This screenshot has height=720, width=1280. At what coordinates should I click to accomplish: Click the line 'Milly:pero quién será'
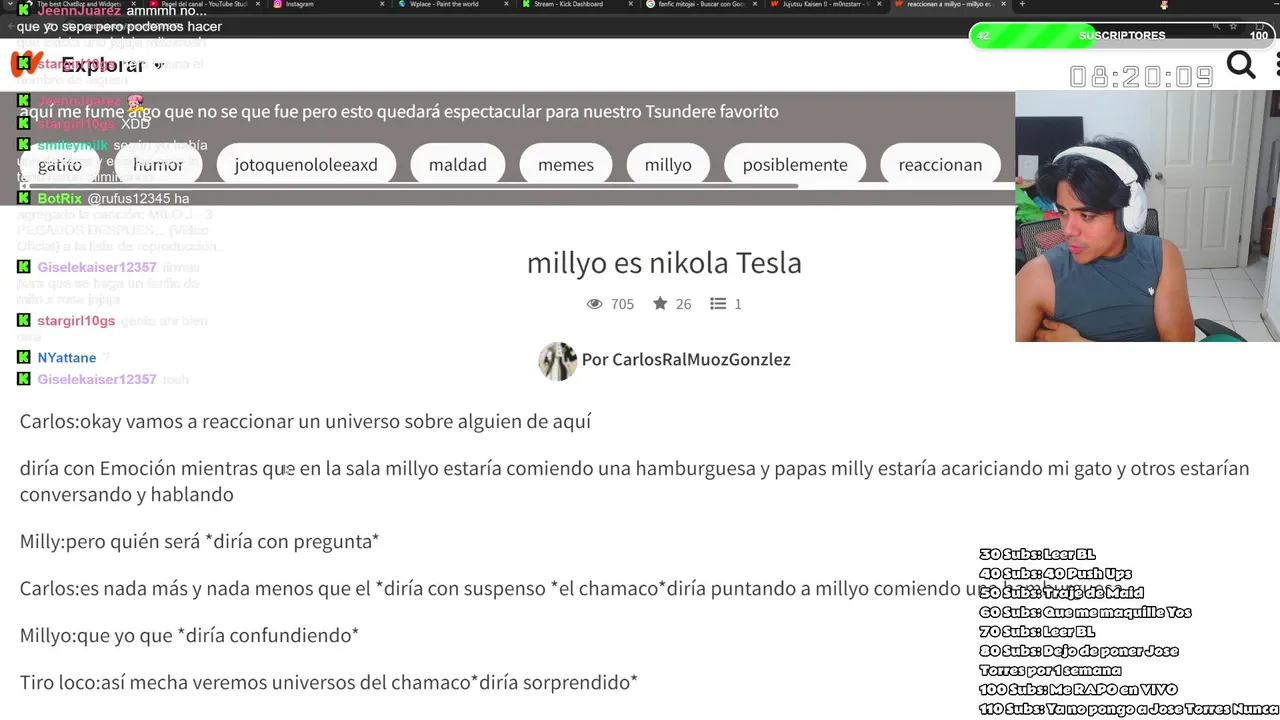[x=199, y=542]
